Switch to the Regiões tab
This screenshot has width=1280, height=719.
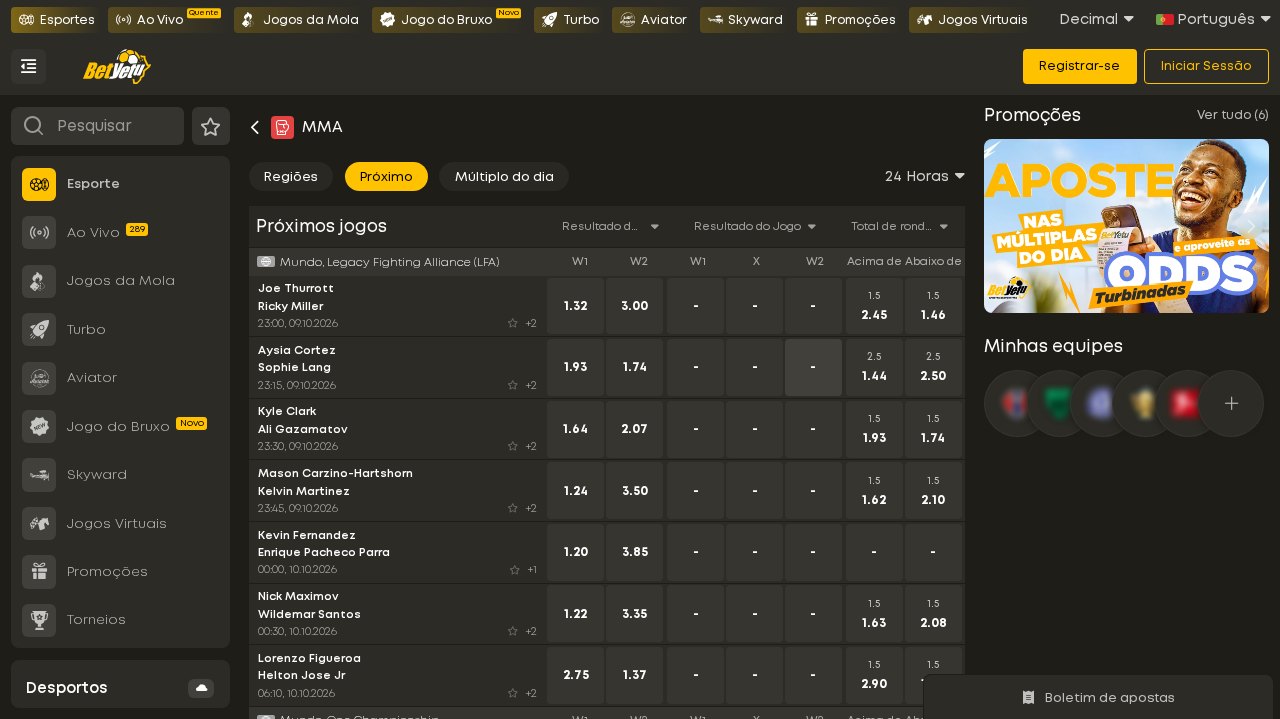(291, 177)
